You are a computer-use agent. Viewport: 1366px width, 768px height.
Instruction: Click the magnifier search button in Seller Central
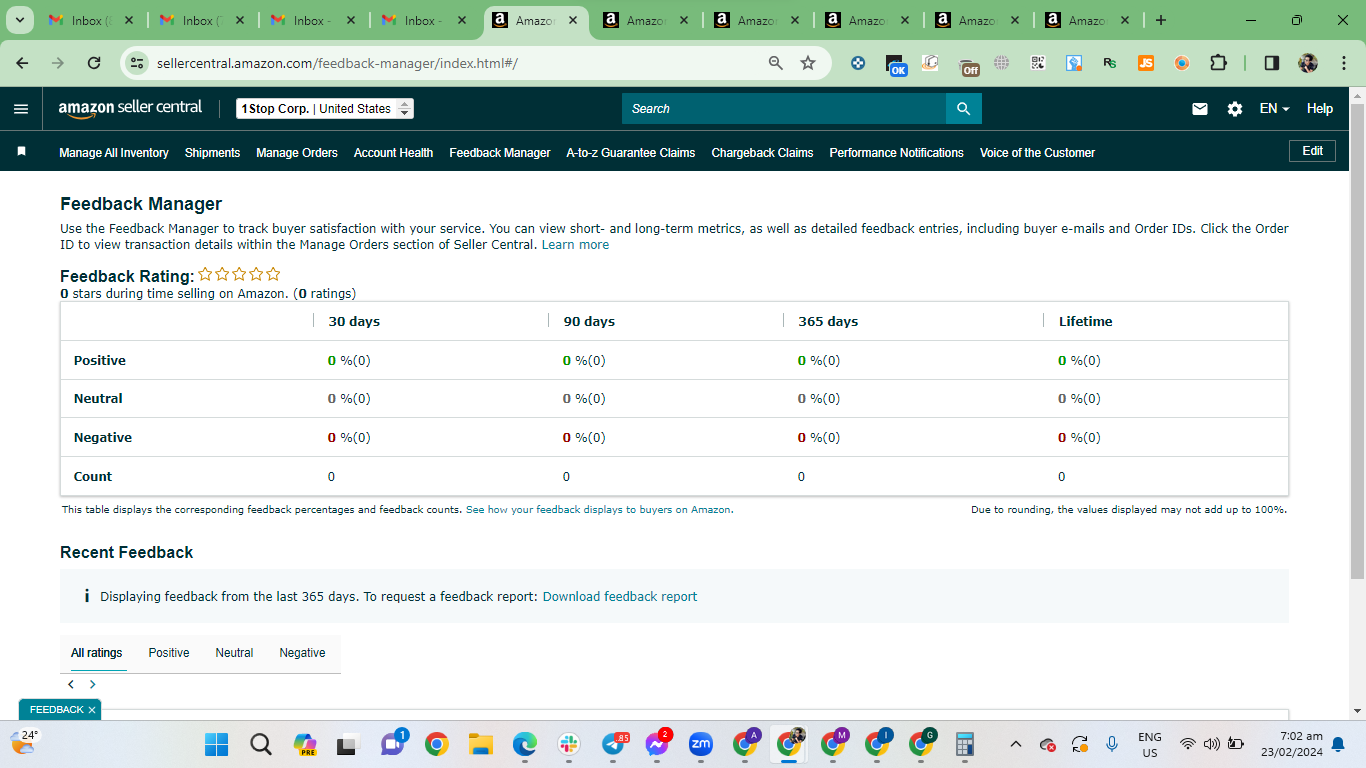click(x=963, y=109)
